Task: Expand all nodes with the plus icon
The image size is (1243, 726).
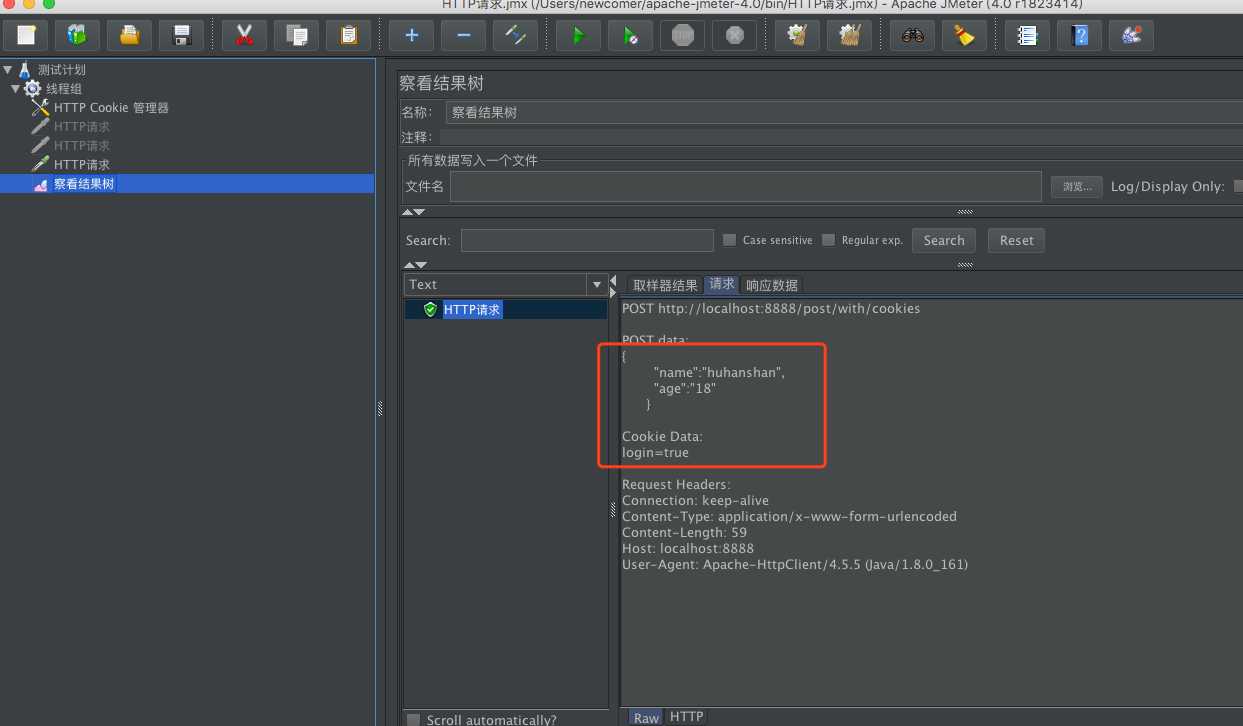Action: pyautogui.click(x=411, y=35)
